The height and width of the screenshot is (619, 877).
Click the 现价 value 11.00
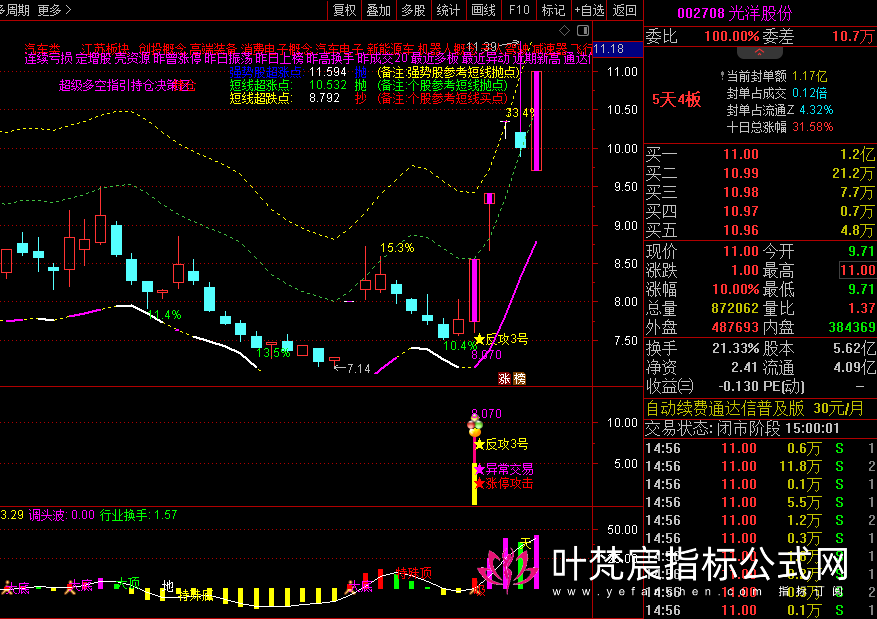click(741, 252)
